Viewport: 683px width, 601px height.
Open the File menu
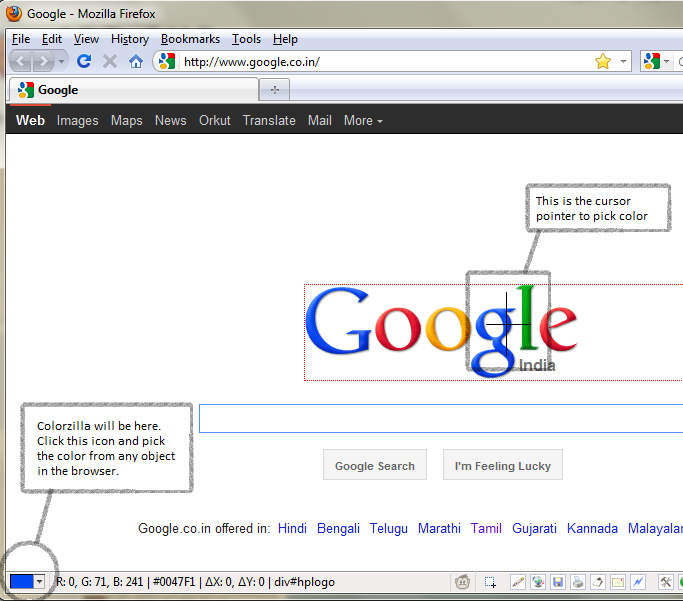tap(21, 39)
